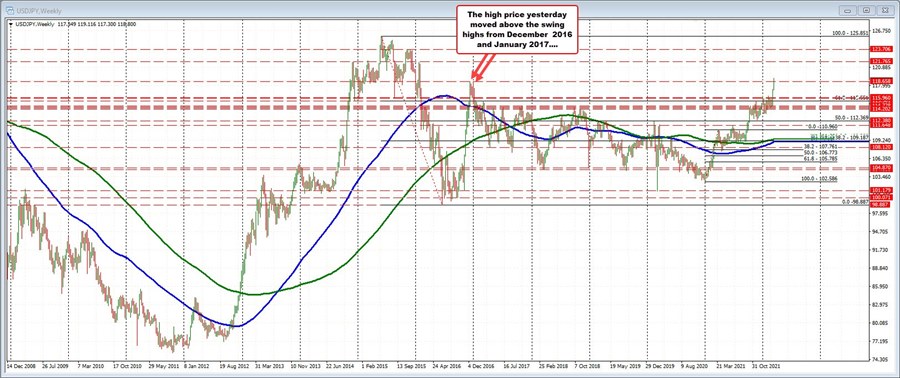Screen dimensions: 900x378
Task: Click the 29 Dec 2019 date label
Action: coord(660,365)
